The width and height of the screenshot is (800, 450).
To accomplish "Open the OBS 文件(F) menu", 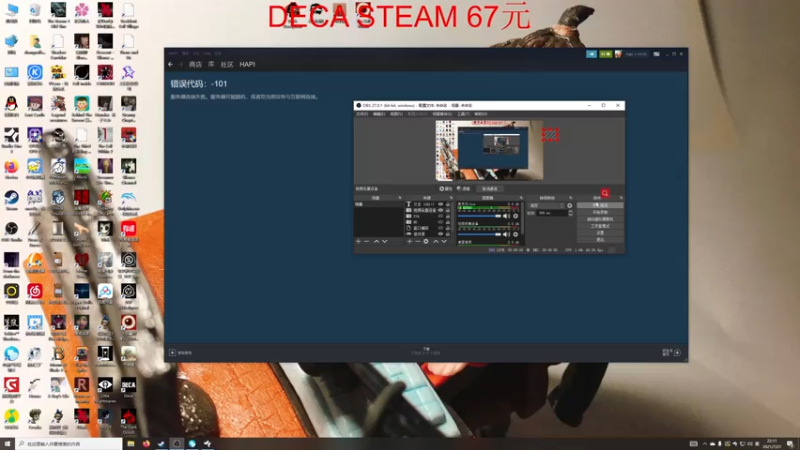I will point(362,114).
